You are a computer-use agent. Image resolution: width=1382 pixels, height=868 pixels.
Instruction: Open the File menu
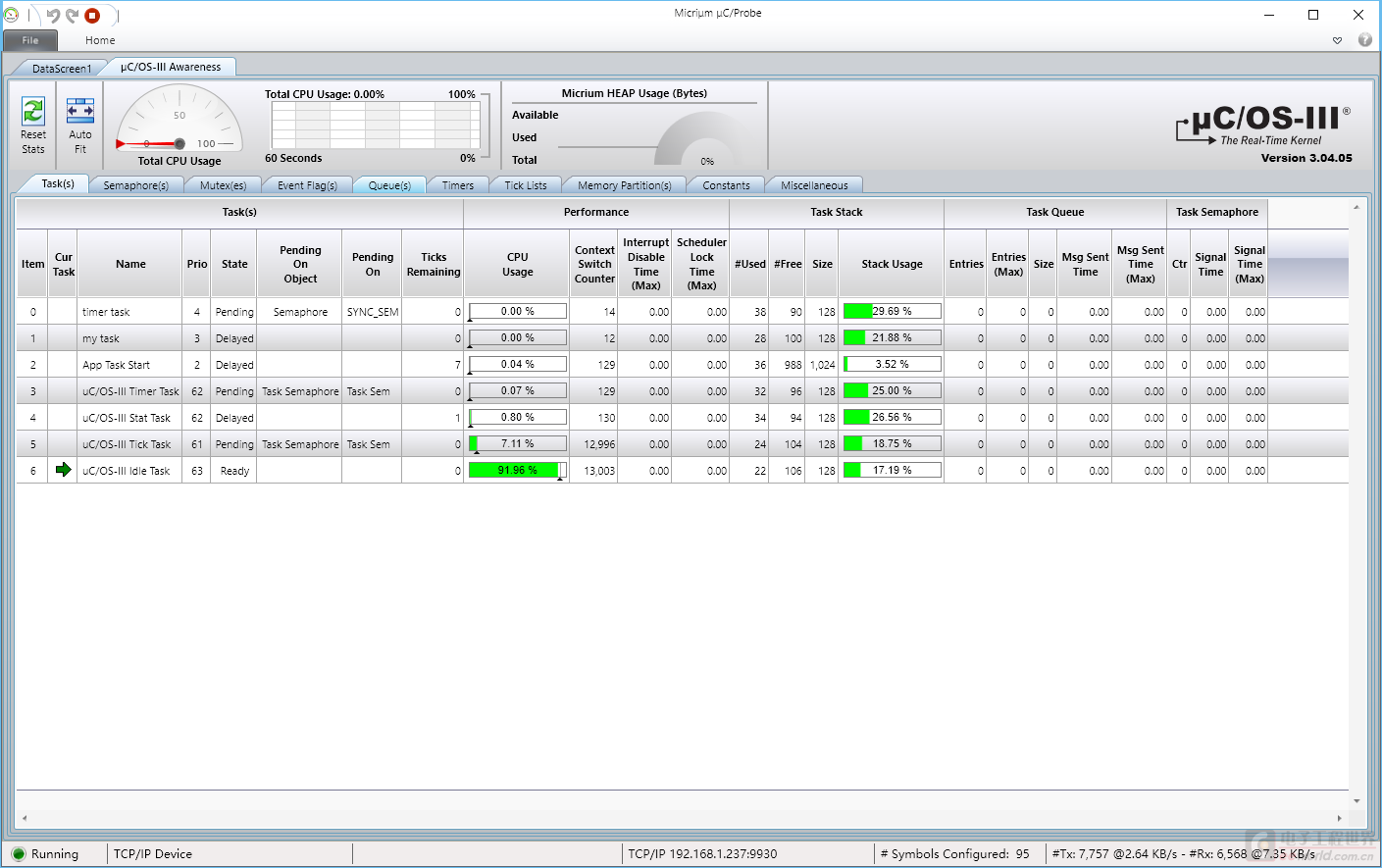[30, 40]
